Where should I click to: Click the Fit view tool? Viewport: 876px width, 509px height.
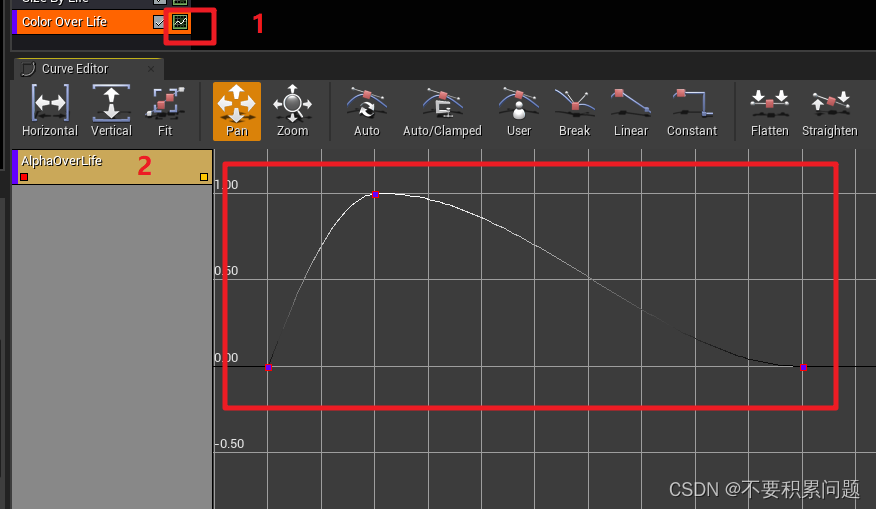[x=165, y=111]
